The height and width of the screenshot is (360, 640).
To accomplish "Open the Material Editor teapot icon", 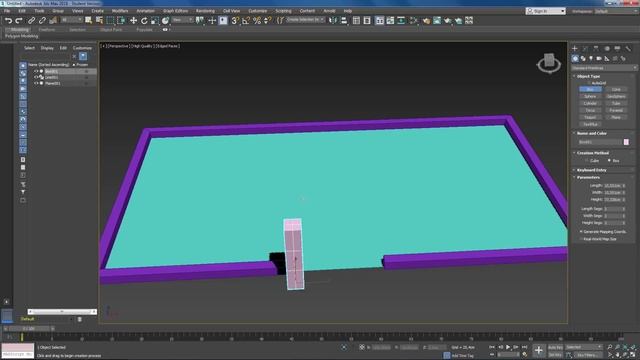I will click(x=426, y=20).
